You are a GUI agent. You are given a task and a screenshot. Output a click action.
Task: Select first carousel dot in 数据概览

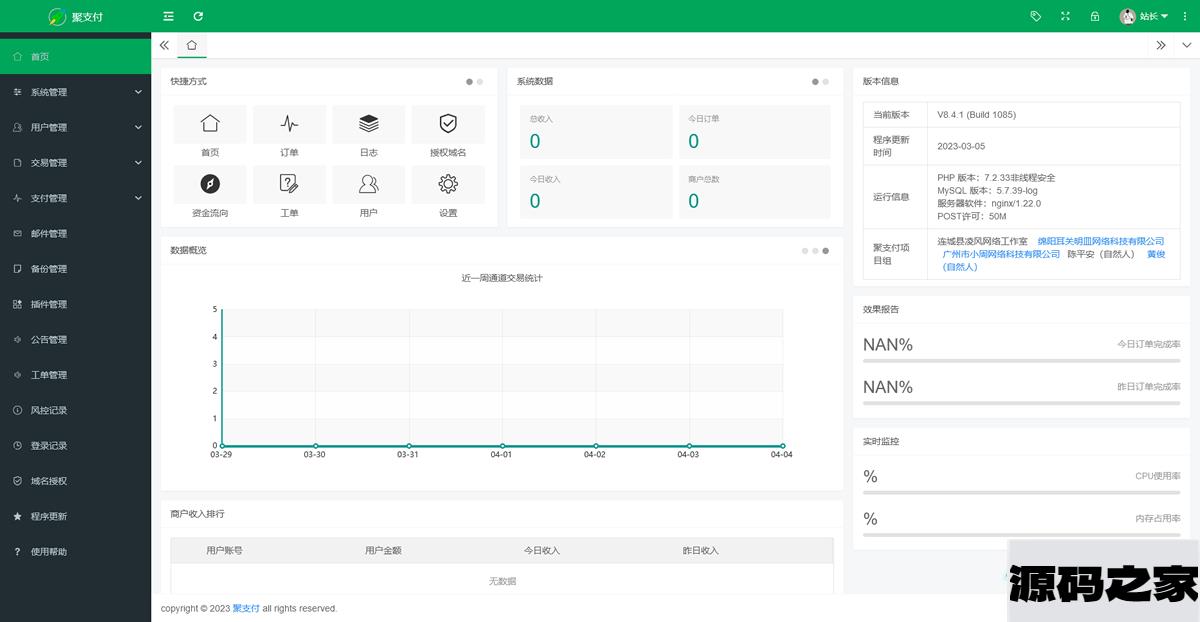pyautogui.click(x=805, y=251)
